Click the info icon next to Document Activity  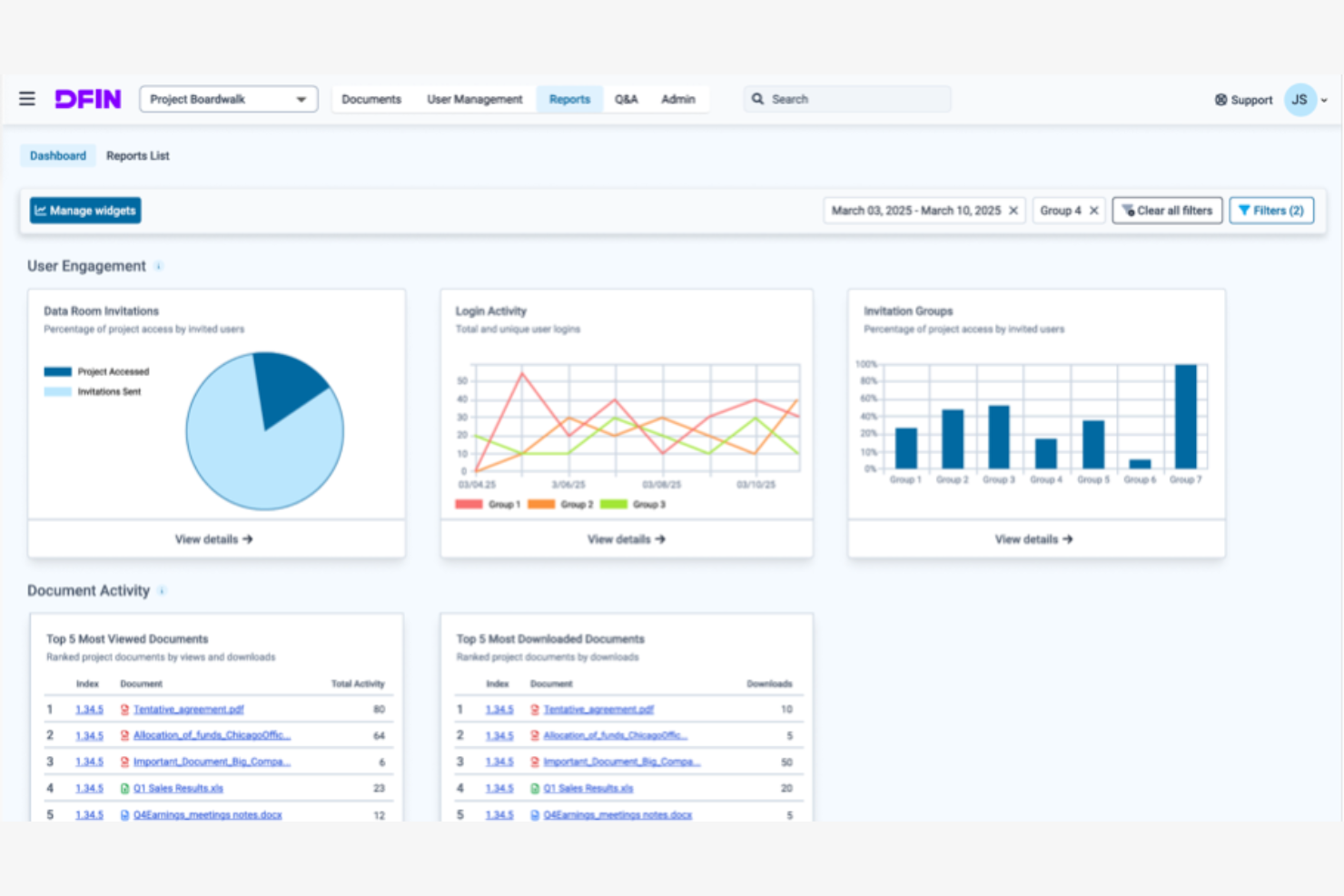(163, 590)
